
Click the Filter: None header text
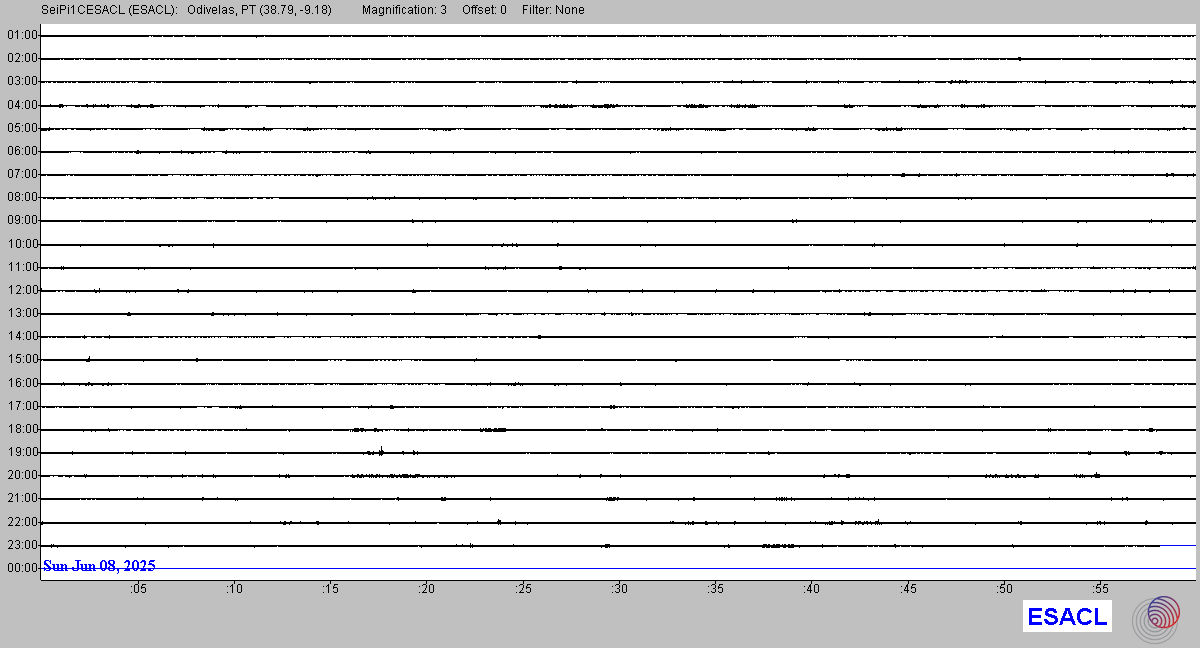click(553, 10)
